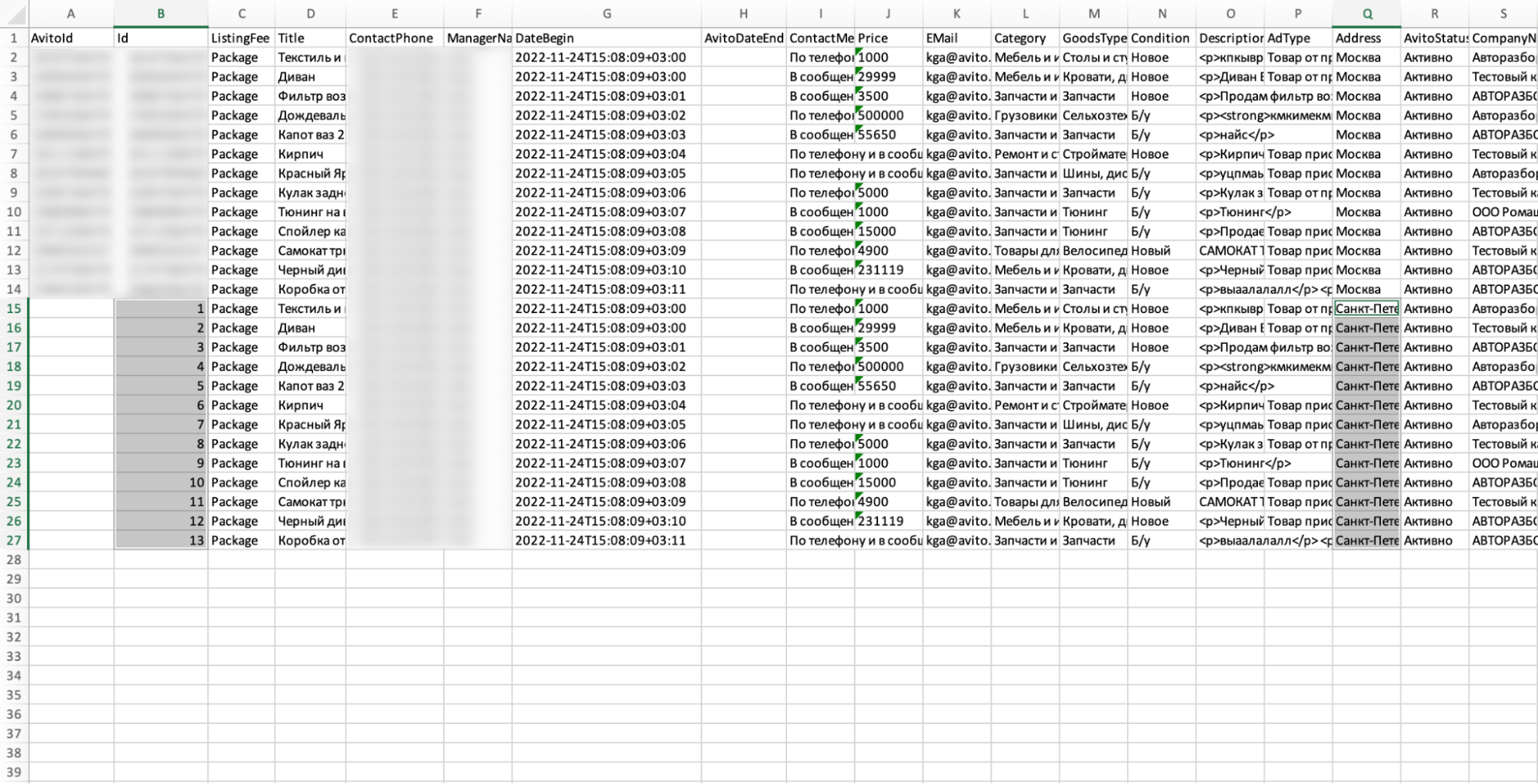Image resolution: width=1538 pixels, height=784 pixels.
Task: Click the Москва address cell in row 2
Action: pyautogui.click(x=1366, y=58)
